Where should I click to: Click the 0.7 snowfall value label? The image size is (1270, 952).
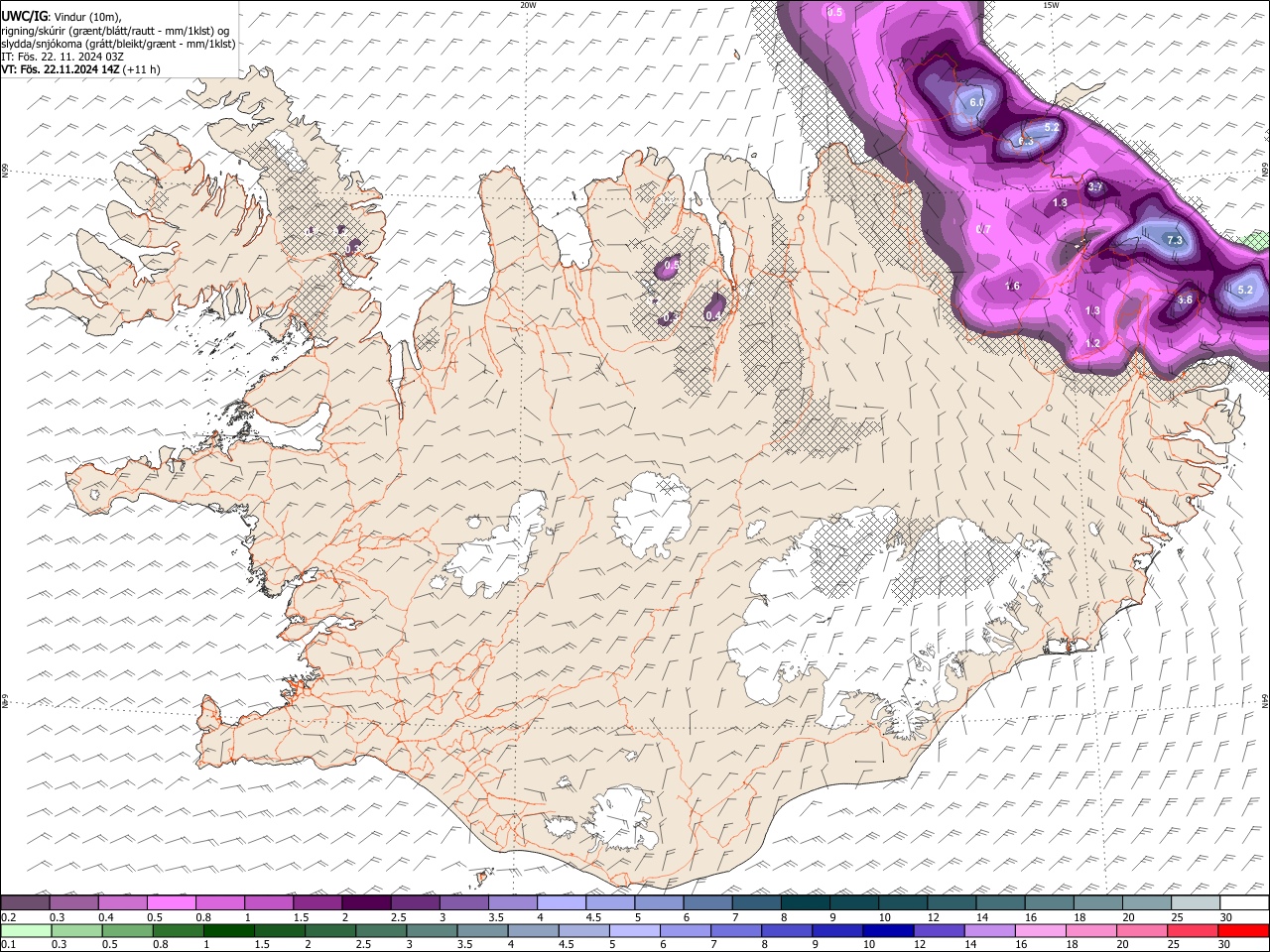(x=984, y=229)
